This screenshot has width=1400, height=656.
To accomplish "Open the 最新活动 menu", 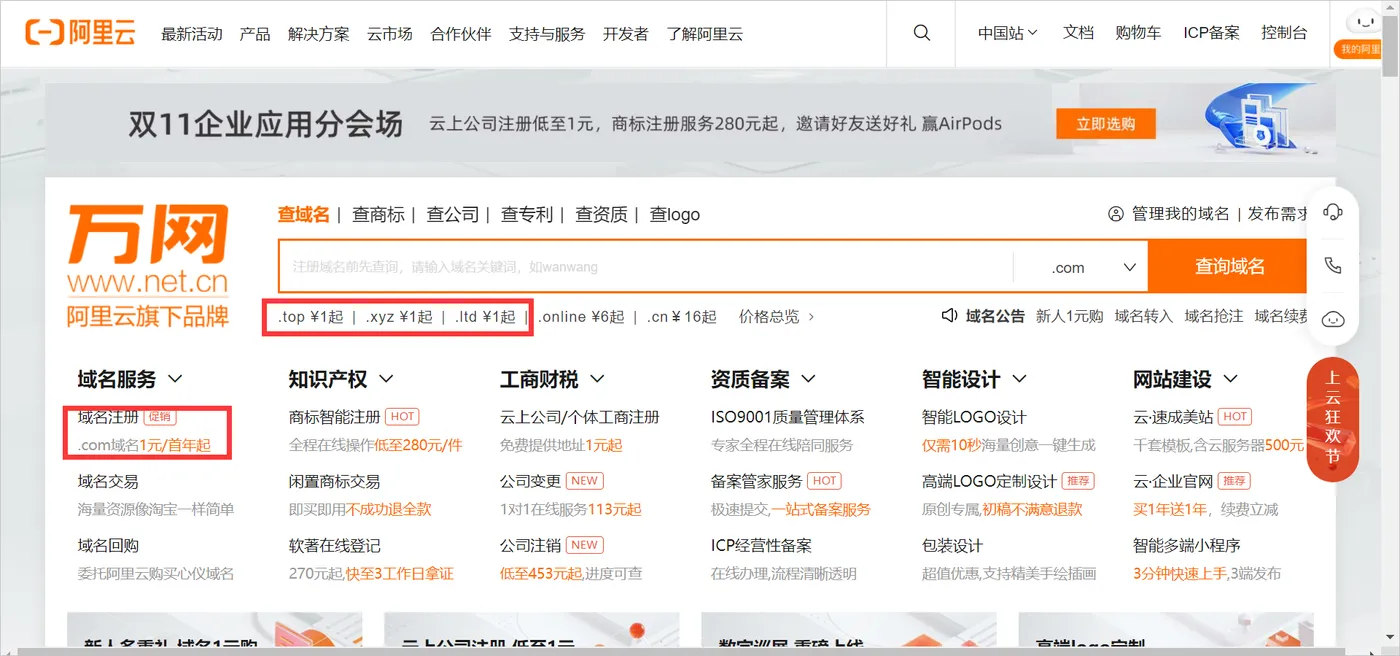I will [192, 33].
